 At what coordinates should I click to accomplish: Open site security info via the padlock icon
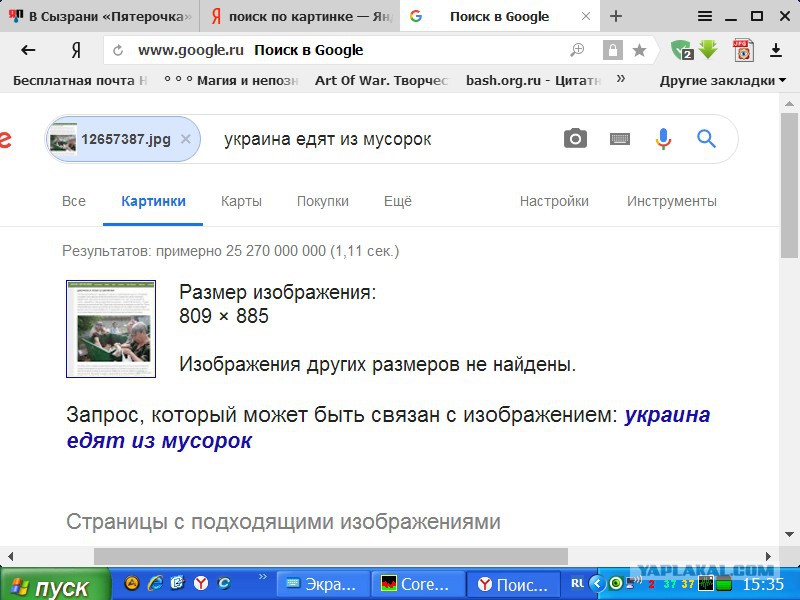point(612,50)
